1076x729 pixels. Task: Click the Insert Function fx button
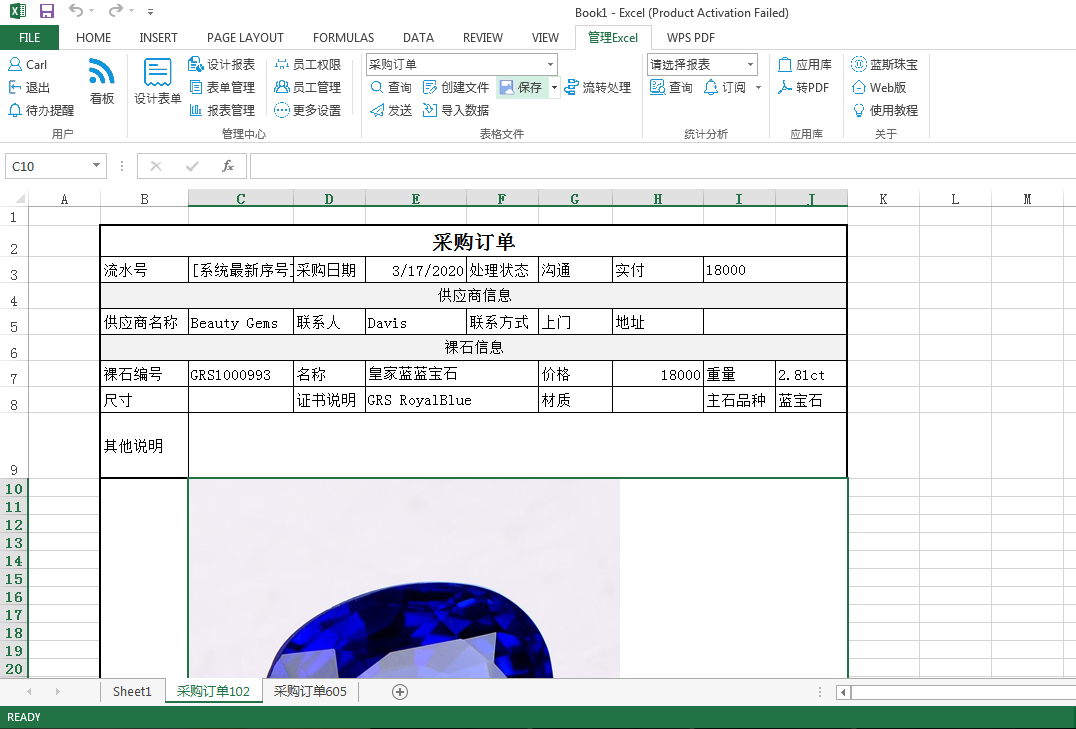(x=228, y=166)
